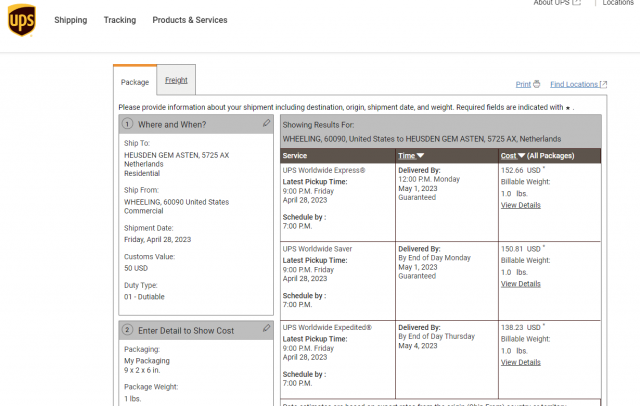640x406 pixels.
Task: Click the Where and When? section header
Action: click(196, 124)
